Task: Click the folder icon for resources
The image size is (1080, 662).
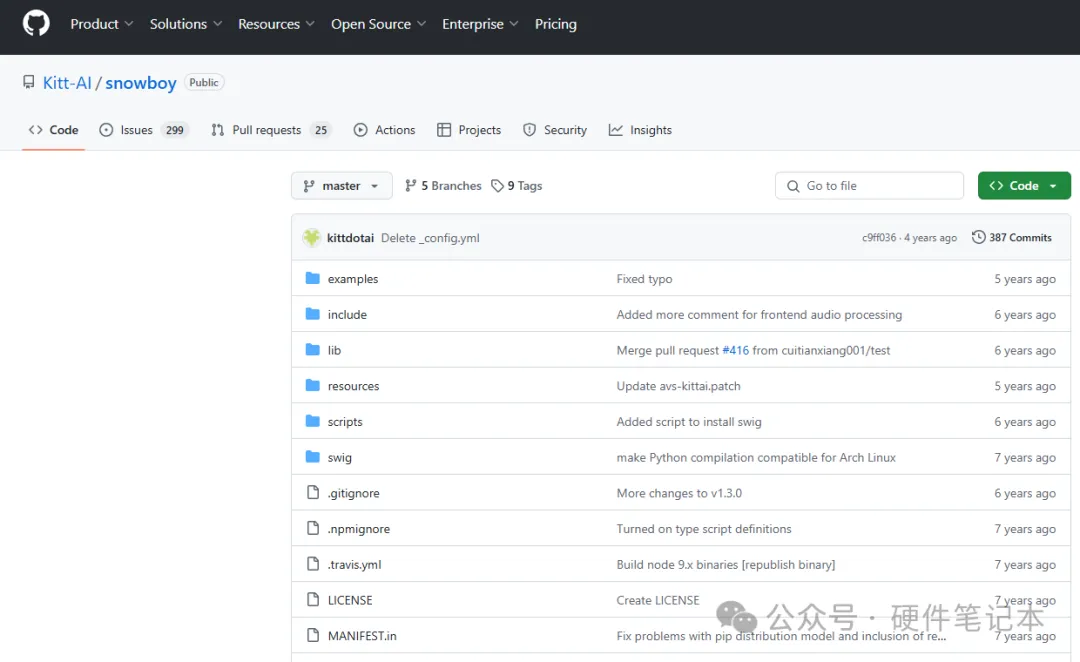Action: pyautogui.click(x=313, y=386)
